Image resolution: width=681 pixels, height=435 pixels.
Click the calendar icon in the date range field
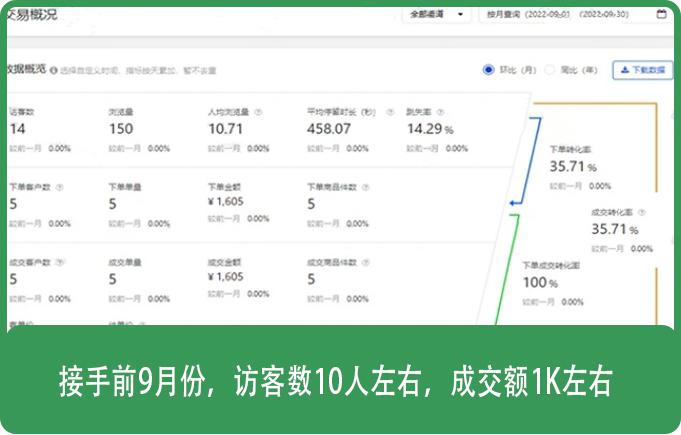(x=661, y=15)
